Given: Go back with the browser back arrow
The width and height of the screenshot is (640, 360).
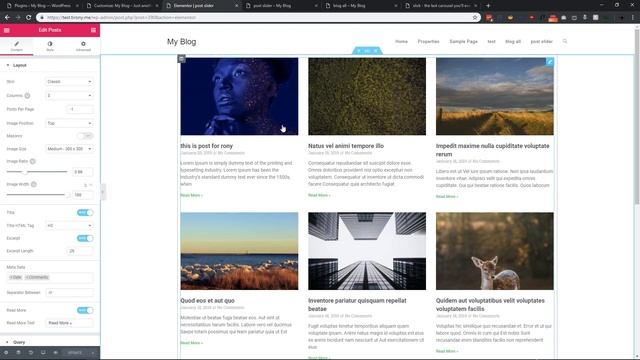Looking at the screenshot, I should tap(7, 18).
